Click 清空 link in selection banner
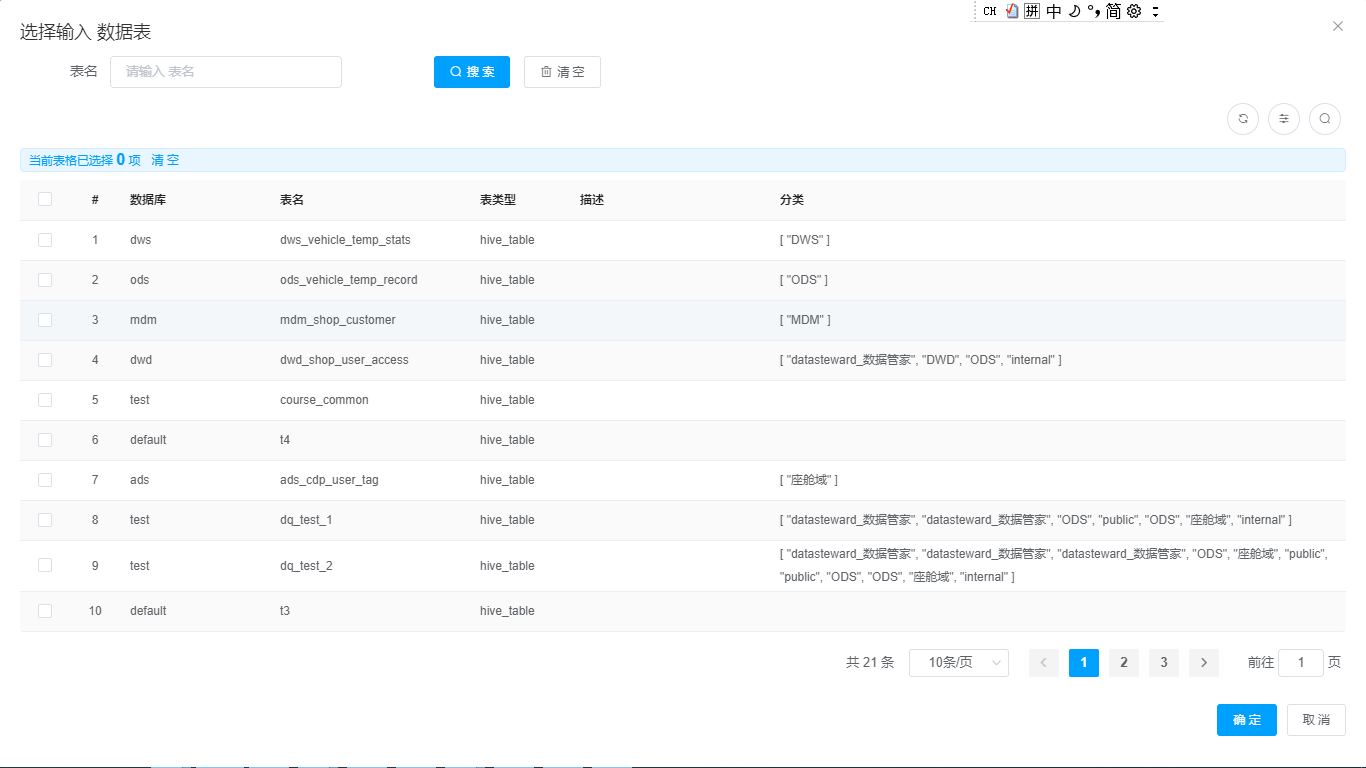This screenshot has height=768, width=1366. (165, 160)
